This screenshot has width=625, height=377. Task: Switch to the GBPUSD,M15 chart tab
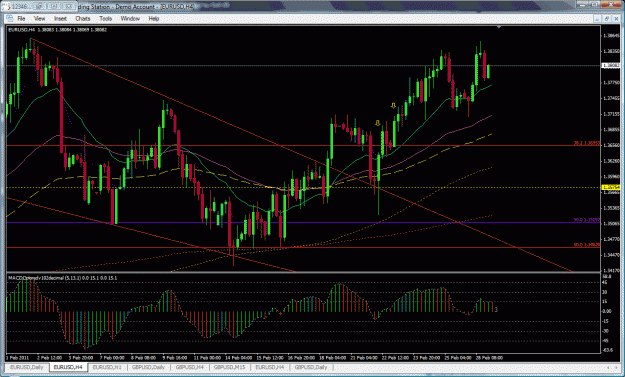pyautogui.click(x=230, y=367)
